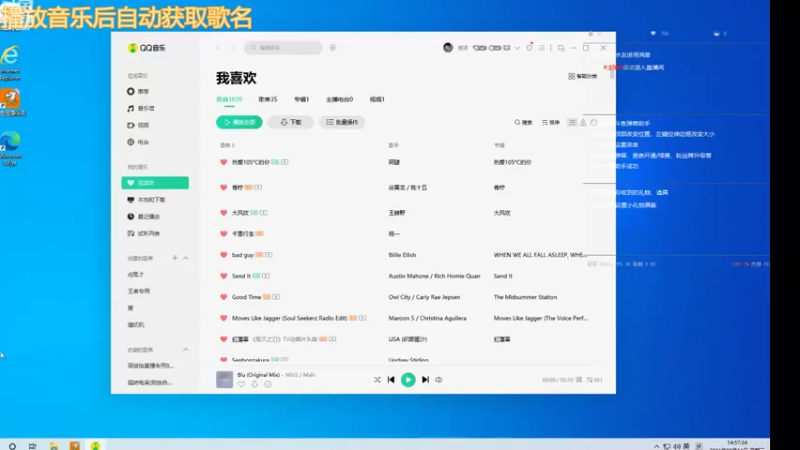
Task: Download the currently playing song
Action: [255, 384]
